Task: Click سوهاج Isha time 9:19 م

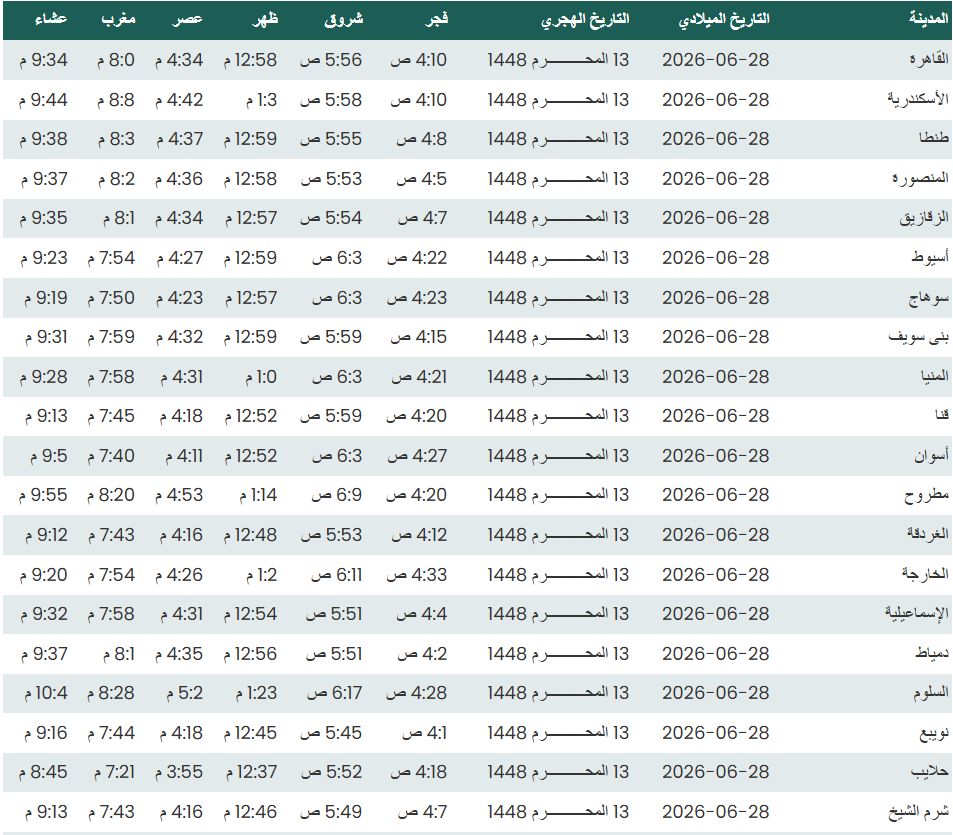Action: [x=46, y=298]
